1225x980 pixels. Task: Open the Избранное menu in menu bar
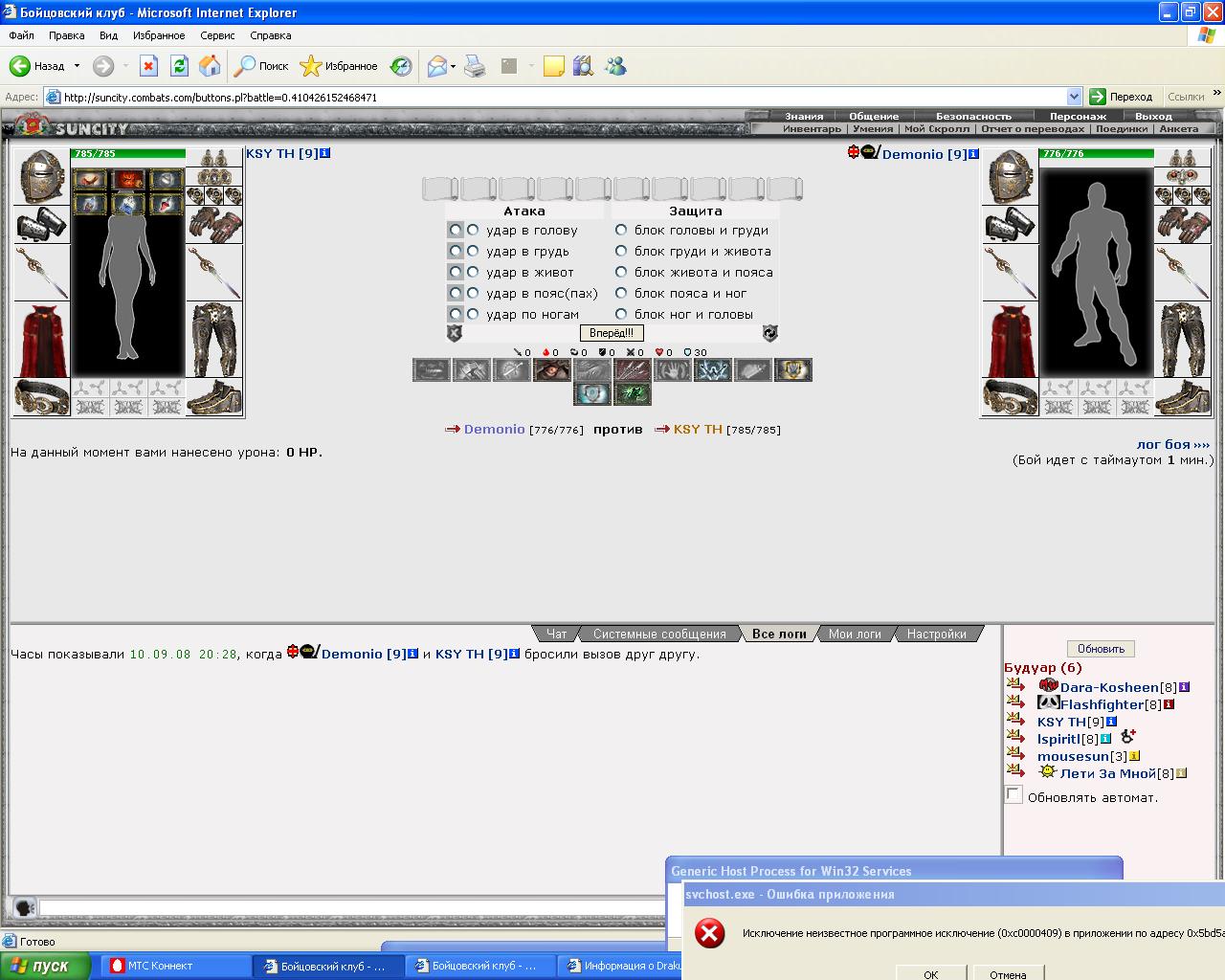[159, 35]
